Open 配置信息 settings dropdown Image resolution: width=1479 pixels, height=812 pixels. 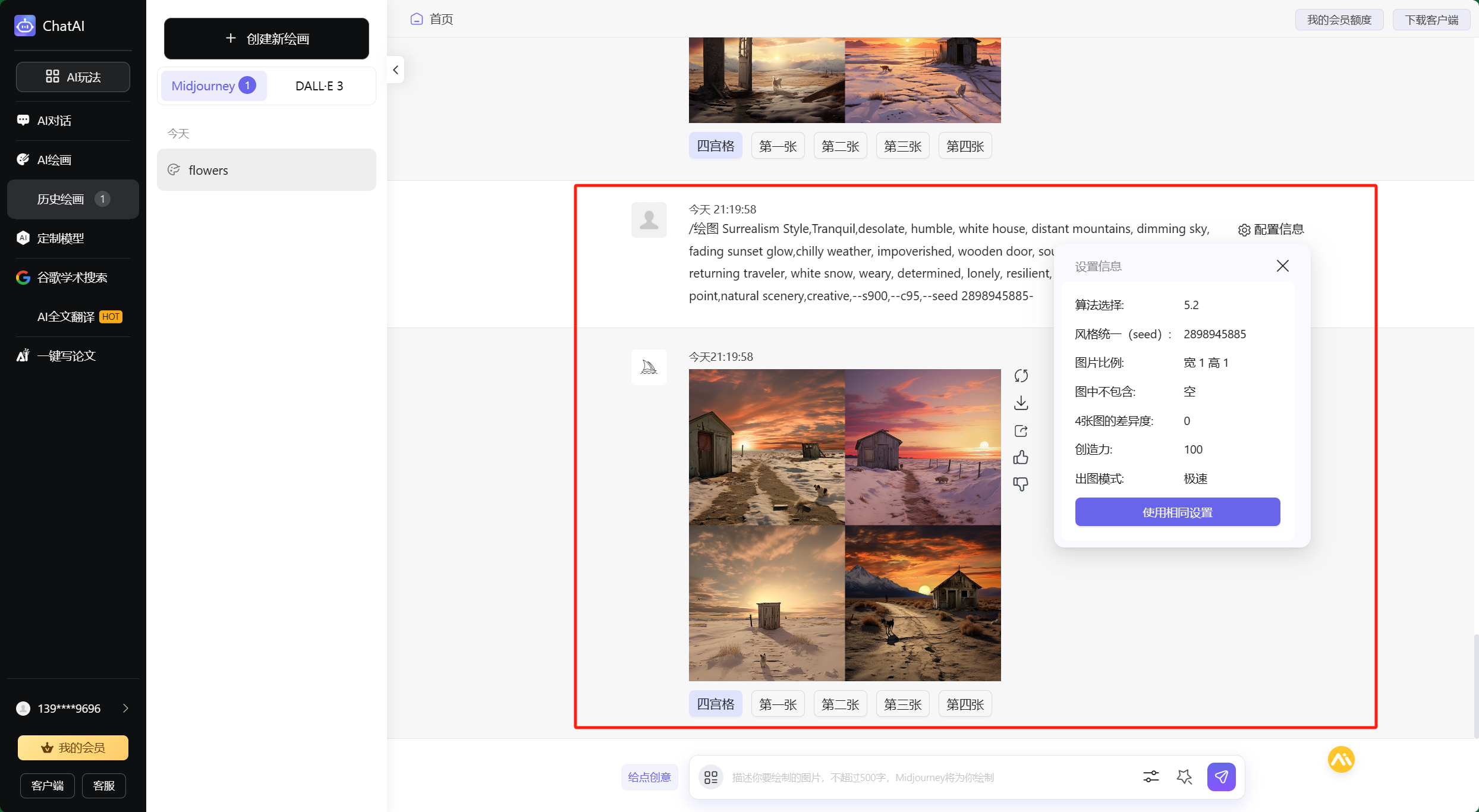pyautogui.click(x=1271, y=229)
